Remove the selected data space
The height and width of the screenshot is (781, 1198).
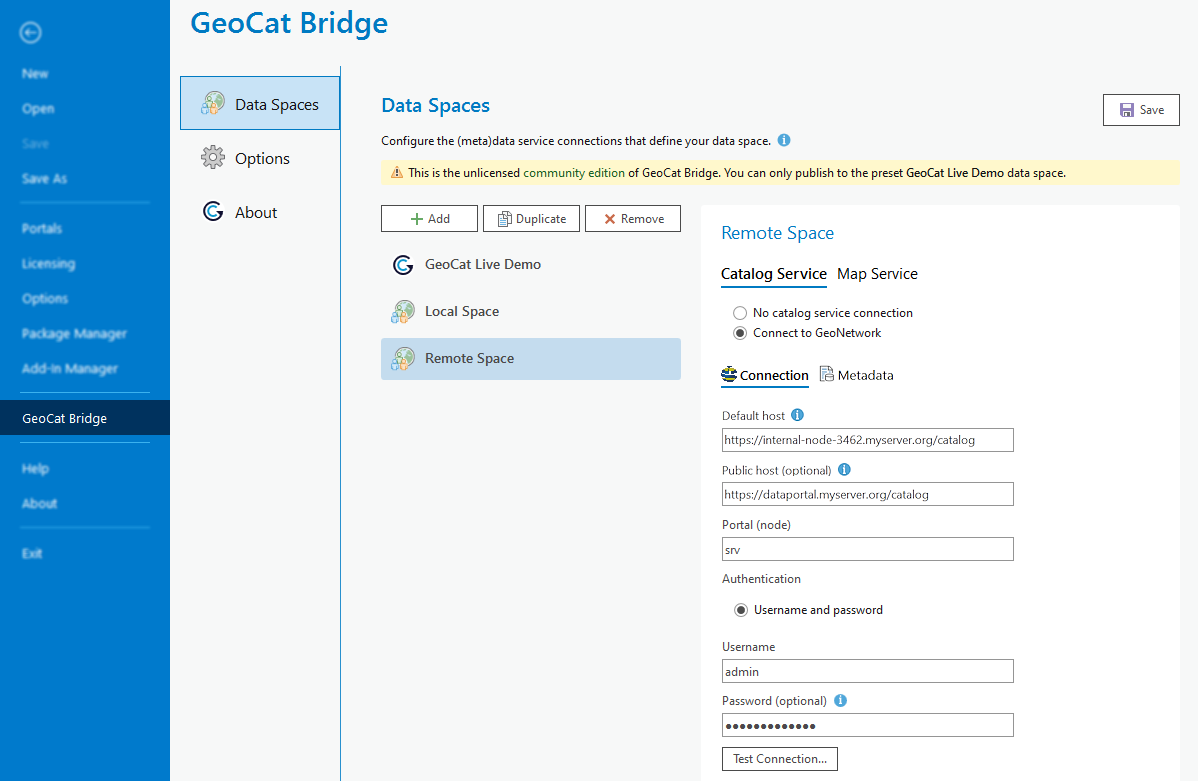(x=632, y=219)
